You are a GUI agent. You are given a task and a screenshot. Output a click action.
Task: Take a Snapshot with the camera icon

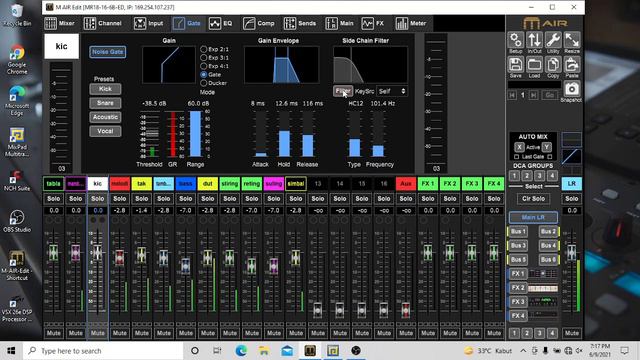coord(572,89)
